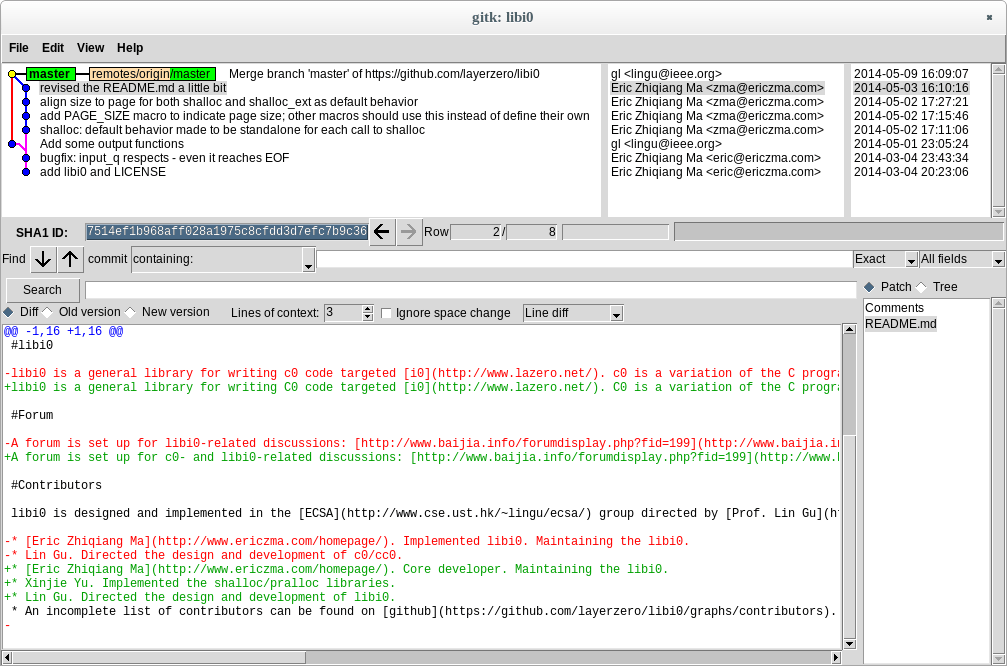Screen dimensions: 1007x666
Task: Click graph node for 'revised the README.md' commit
Action: tap(26, 88)
